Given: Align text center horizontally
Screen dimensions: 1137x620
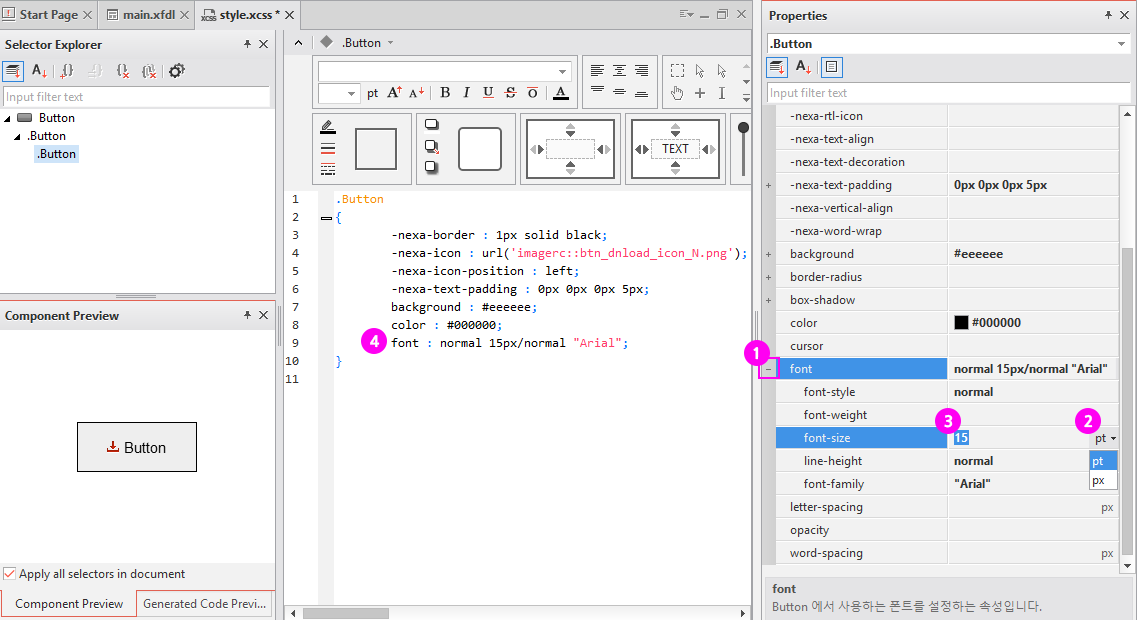Looking at the screenshot, I should [x=619, y=71].
